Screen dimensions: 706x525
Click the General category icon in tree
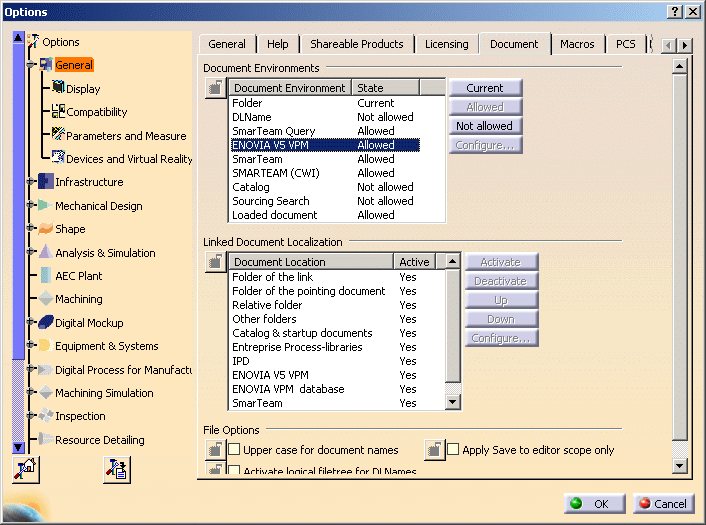pos(45,64)
